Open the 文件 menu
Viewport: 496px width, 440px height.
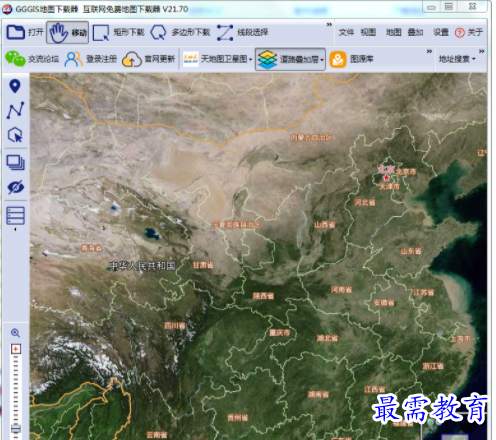[x=346, y=32]
